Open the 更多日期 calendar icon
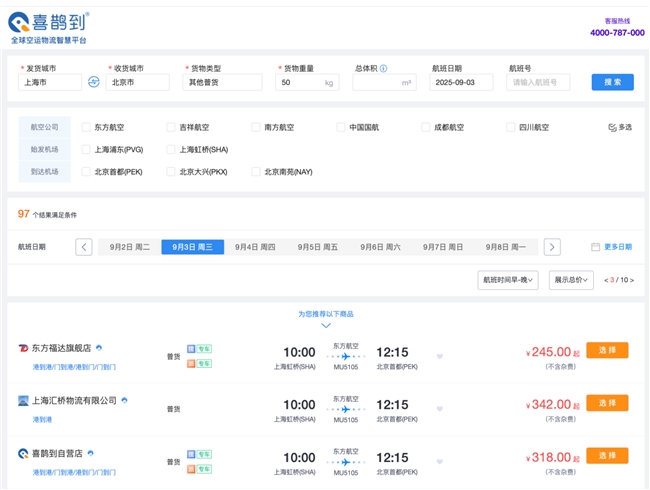Image resolution: width=650 pixels, height=490 pixels. click(596, 247)
